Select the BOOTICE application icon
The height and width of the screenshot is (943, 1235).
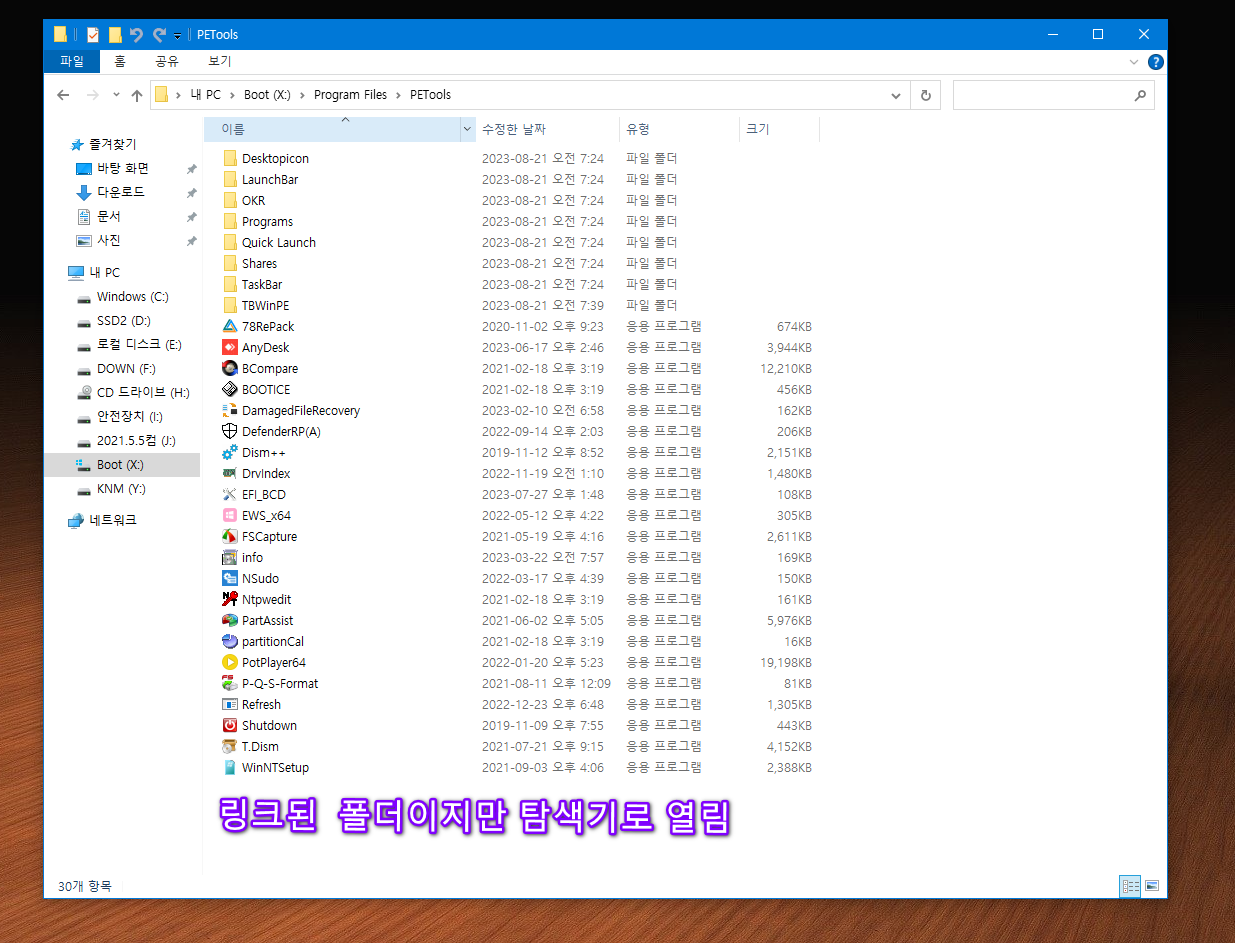230,389
